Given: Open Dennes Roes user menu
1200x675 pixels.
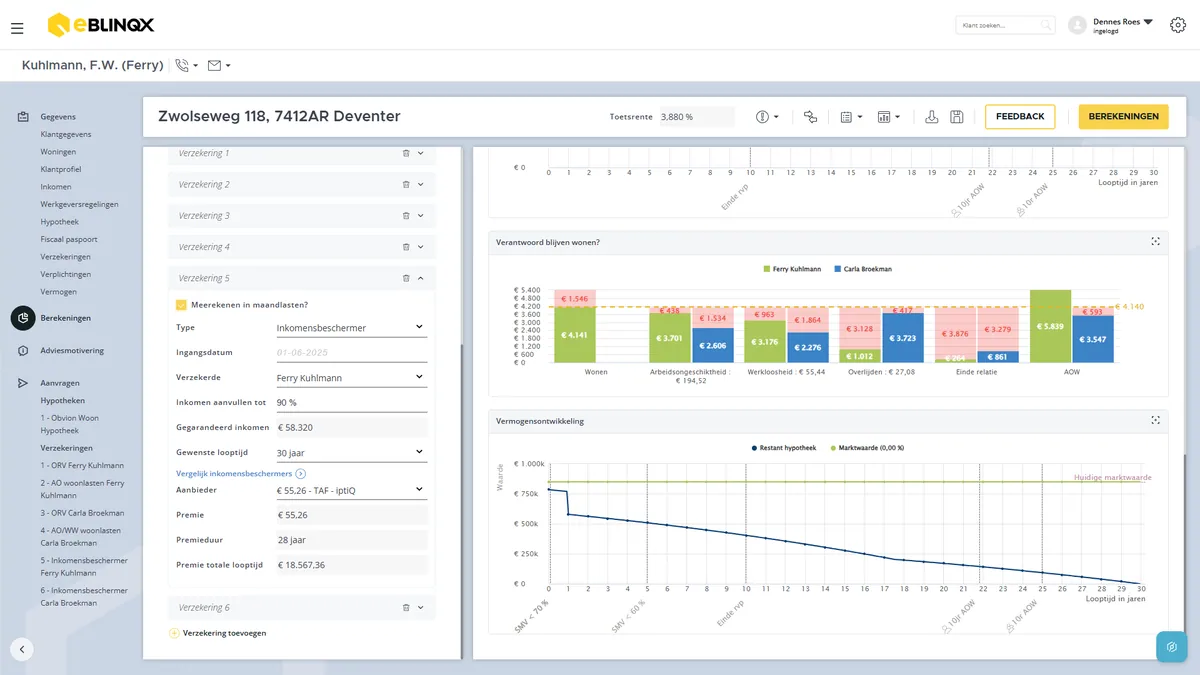Looking at the screenshot, I should (1123, 25).
